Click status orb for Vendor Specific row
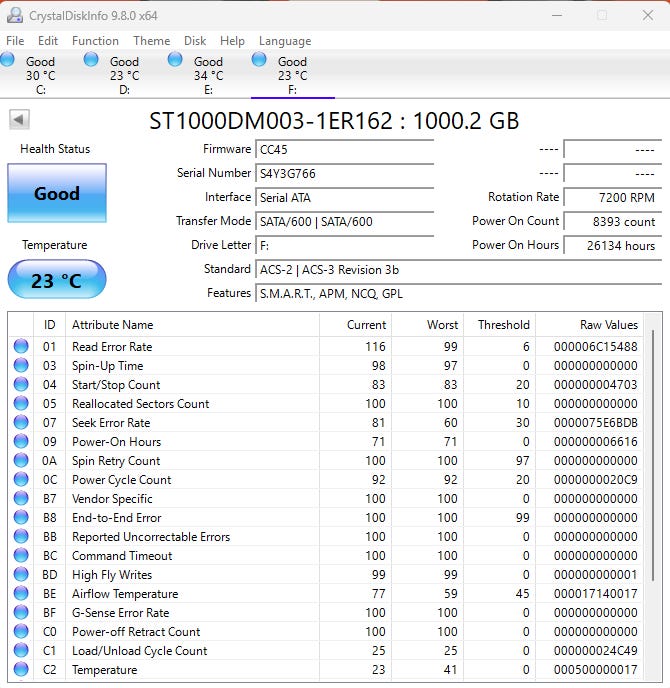Viewport: 670px width, 688px height. [x=21, y=498]
